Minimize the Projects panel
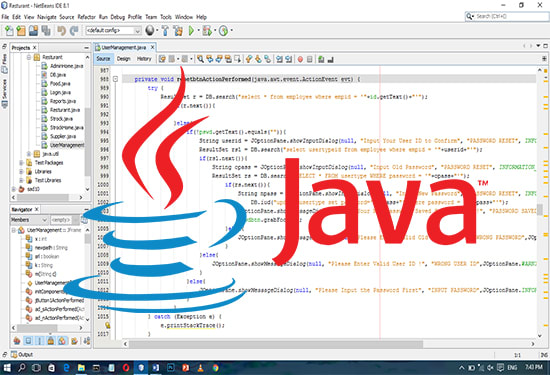 point(86,48)
